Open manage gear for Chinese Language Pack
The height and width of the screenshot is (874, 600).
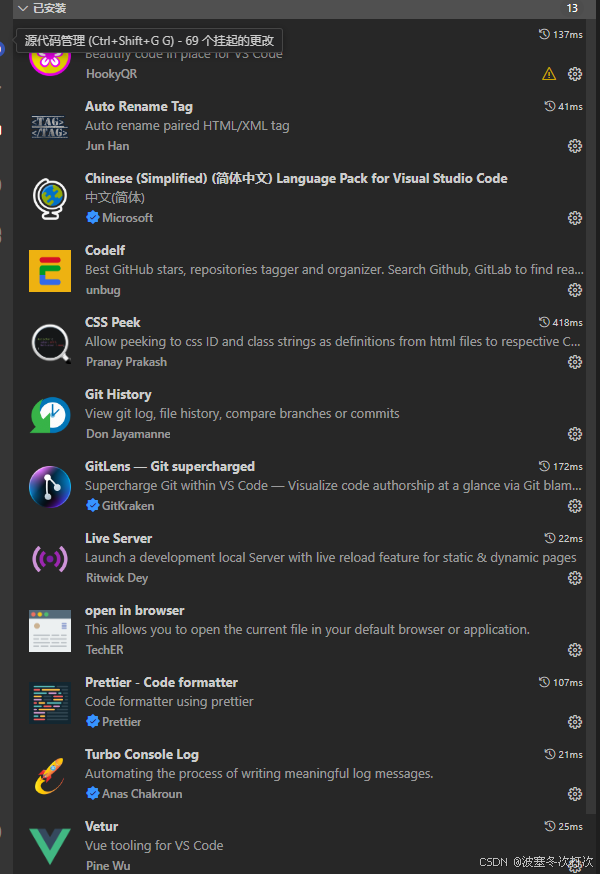pos(575,218)
